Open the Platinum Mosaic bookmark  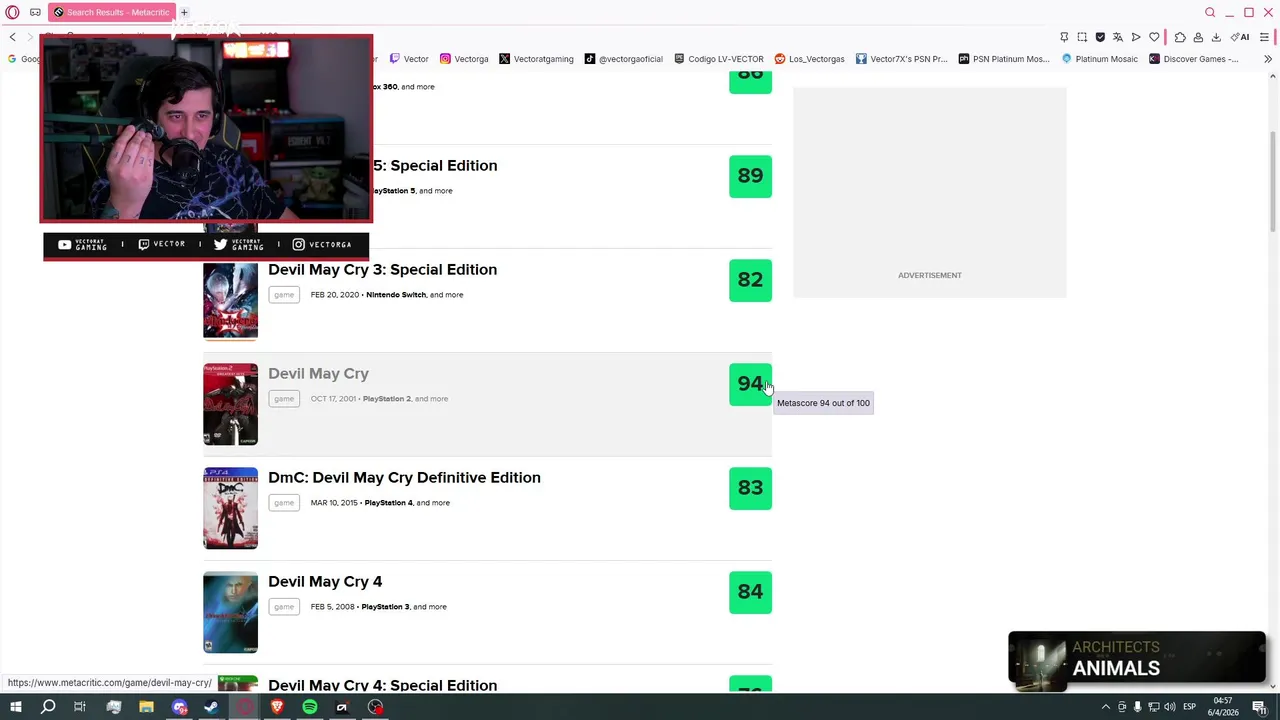tap(1099, 59)
